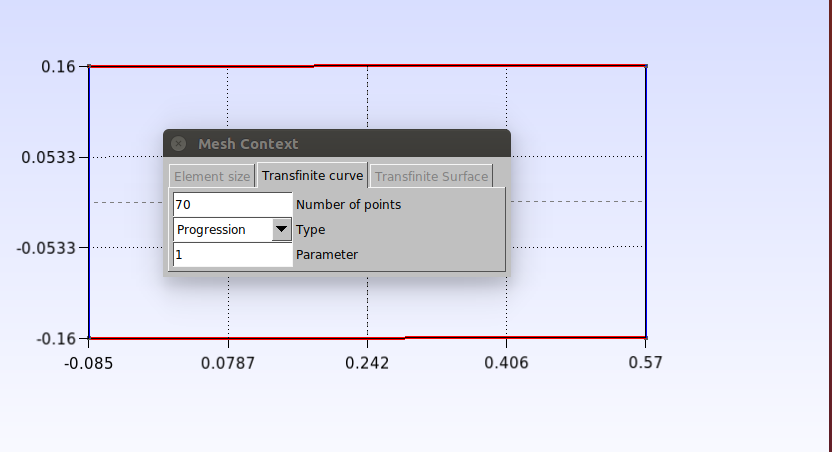Focus the Parameter input field

[232, 254]
